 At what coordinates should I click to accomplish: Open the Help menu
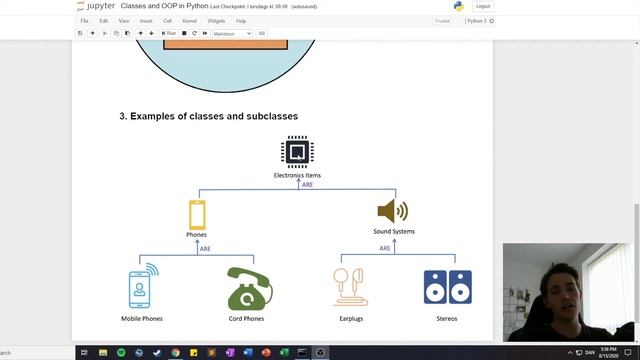tap(241, 21)
